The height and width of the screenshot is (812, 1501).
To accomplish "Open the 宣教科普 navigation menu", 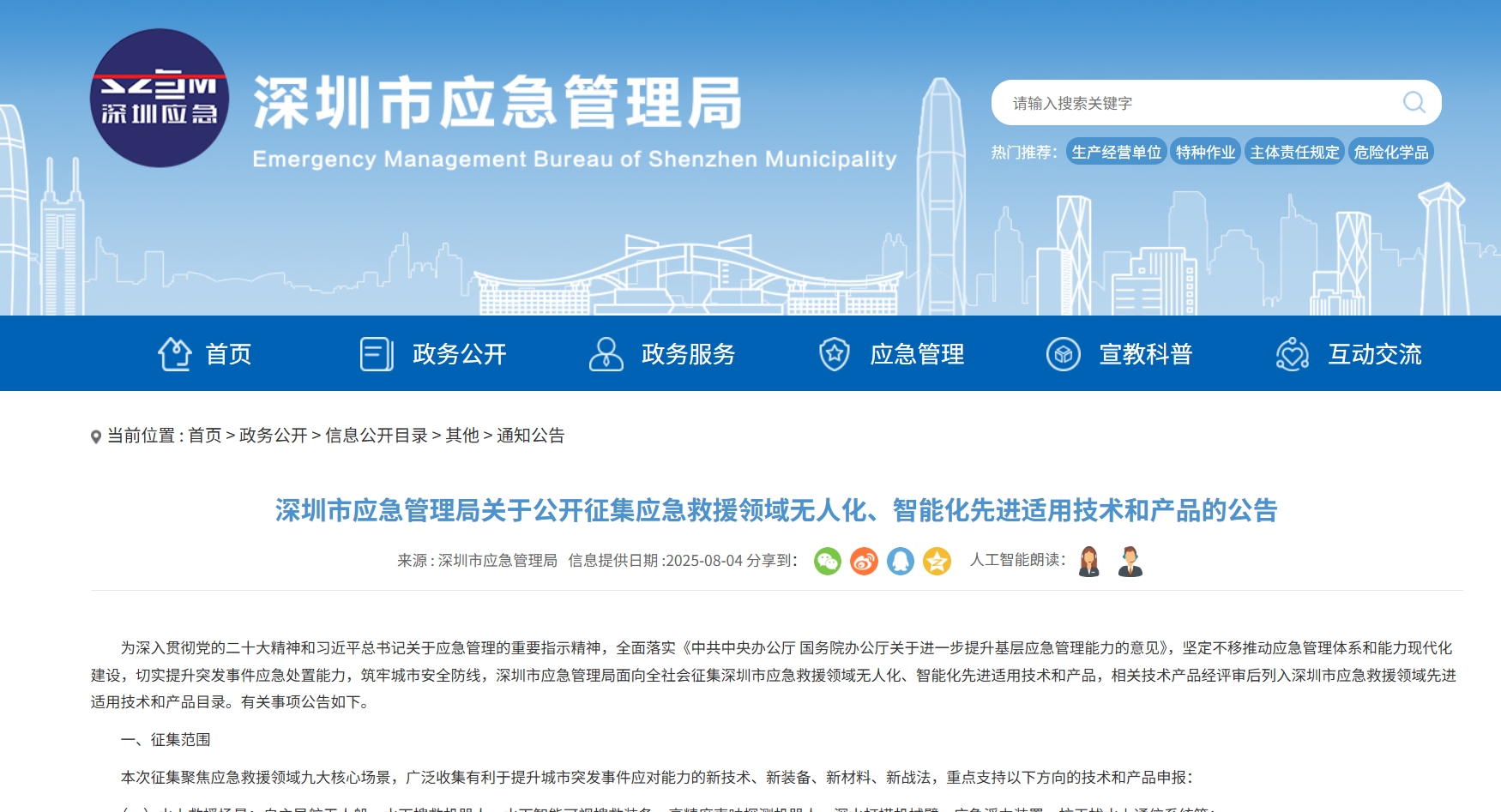I will tap(1120, 353).
